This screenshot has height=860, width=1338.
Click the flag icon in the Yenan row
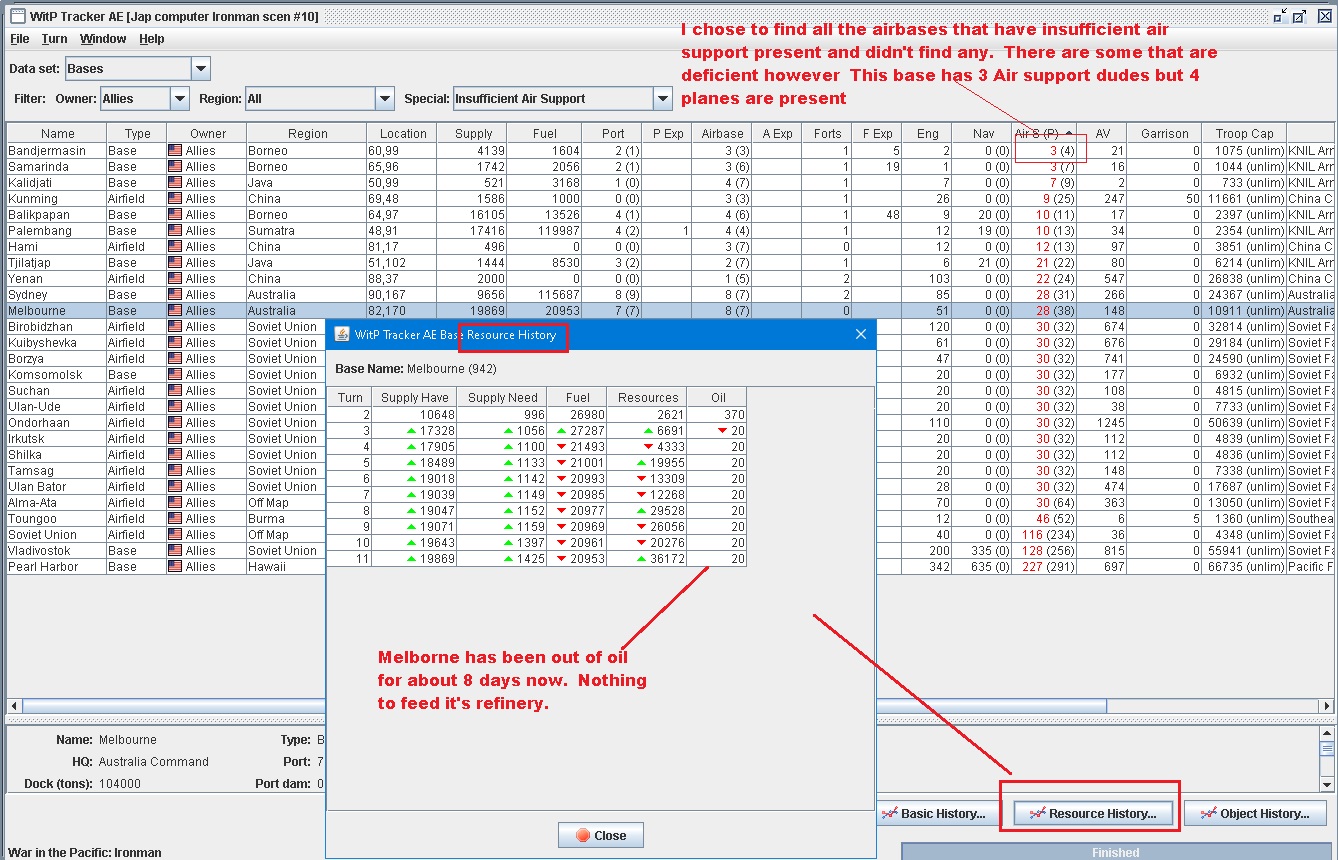[175, 279]
